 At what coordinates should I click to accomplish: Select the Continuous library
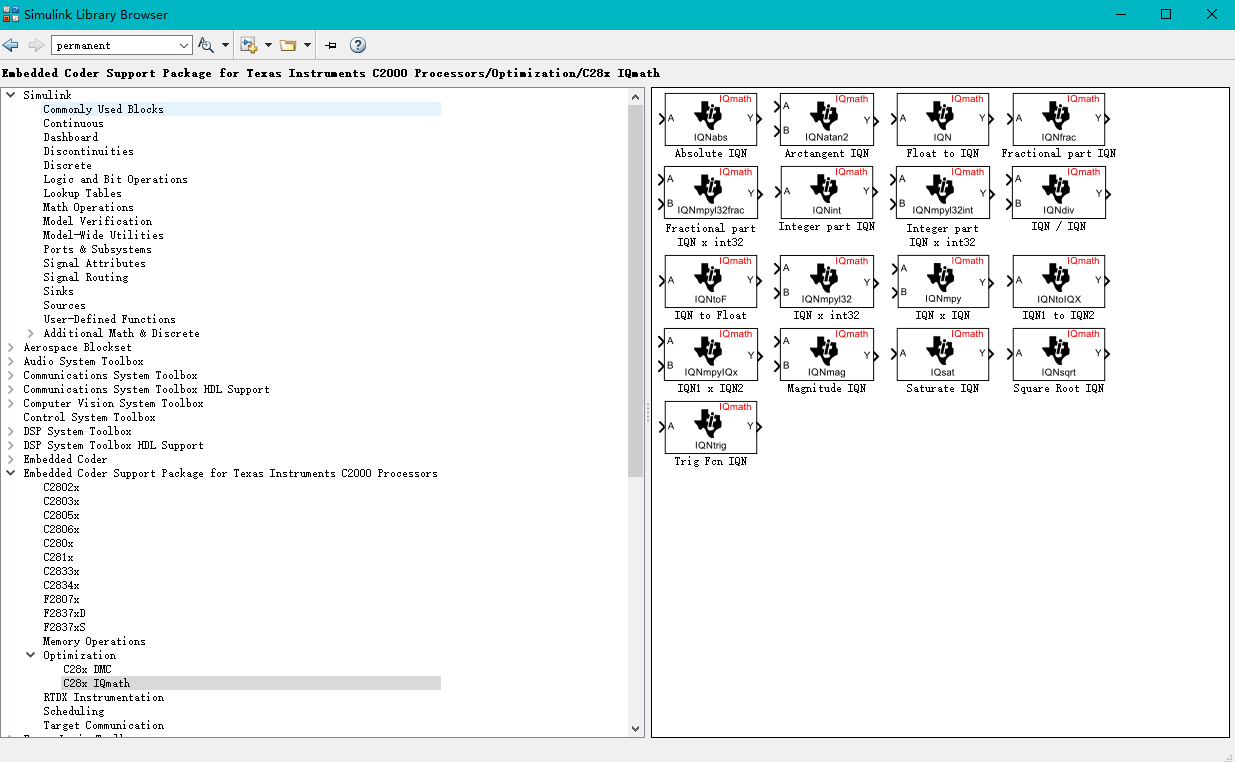tap(73, 123)
